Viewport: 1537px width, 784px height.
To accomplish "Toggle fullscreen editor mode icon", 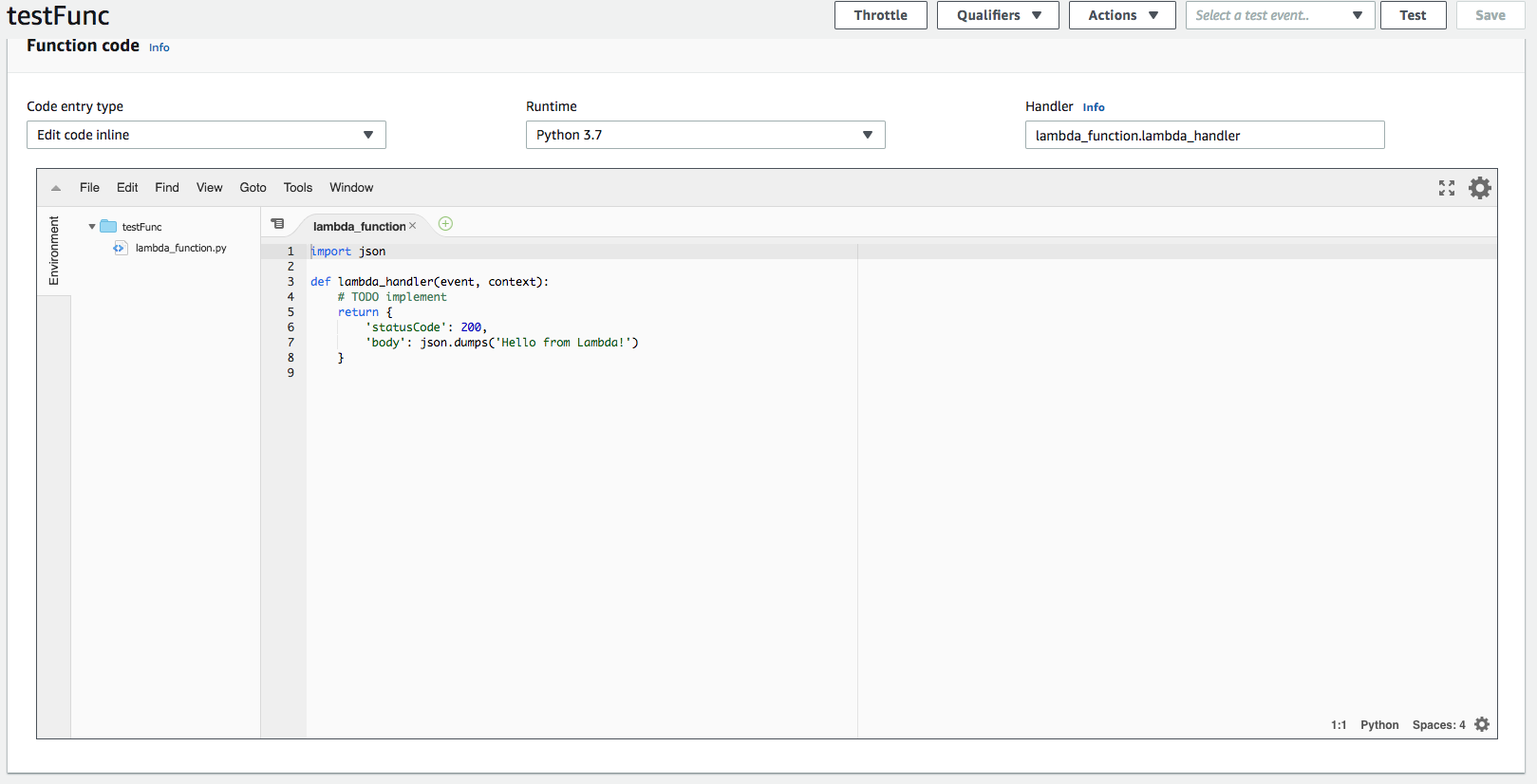I will click(x=1447, y=188).
